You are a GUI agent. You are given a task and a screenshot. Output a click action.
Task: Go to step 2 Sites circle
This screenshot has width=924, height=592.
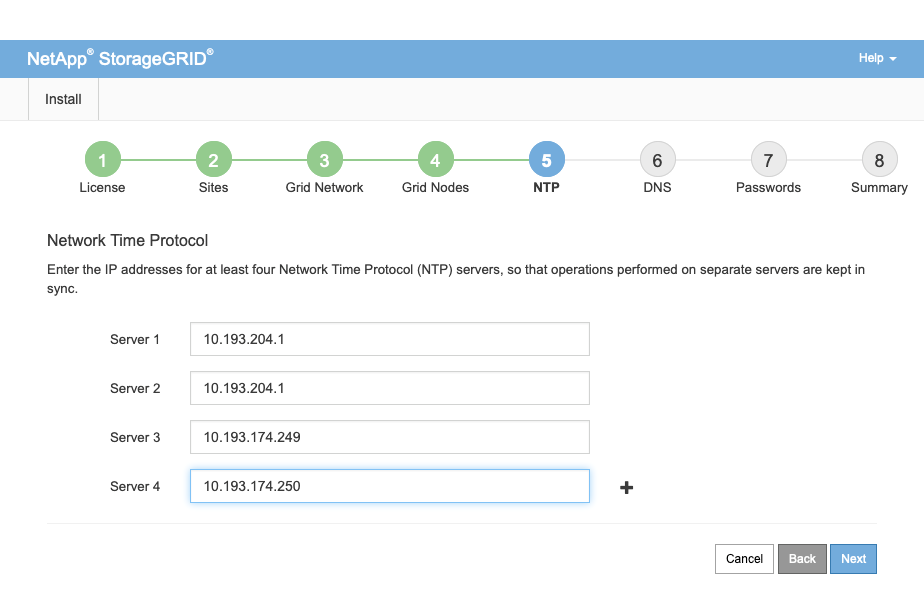(x=213, y=160)
